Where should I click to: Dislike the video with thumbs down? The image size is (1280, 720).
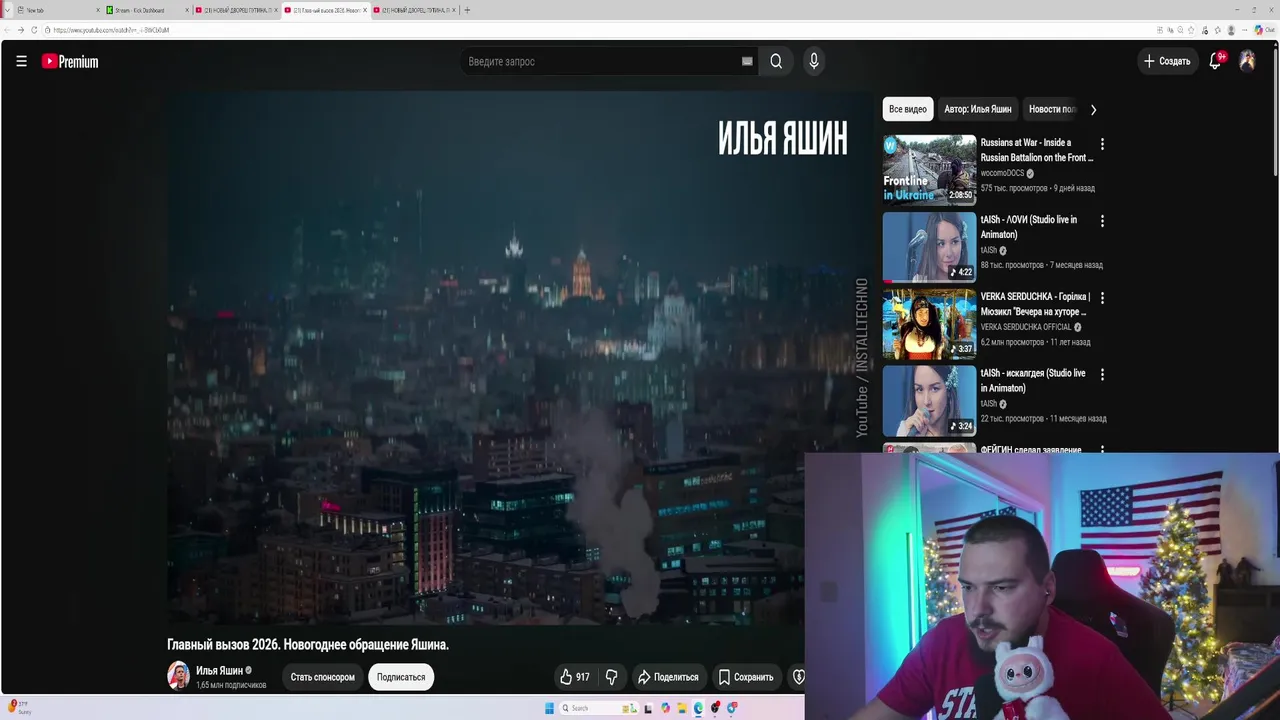point(612,677)
